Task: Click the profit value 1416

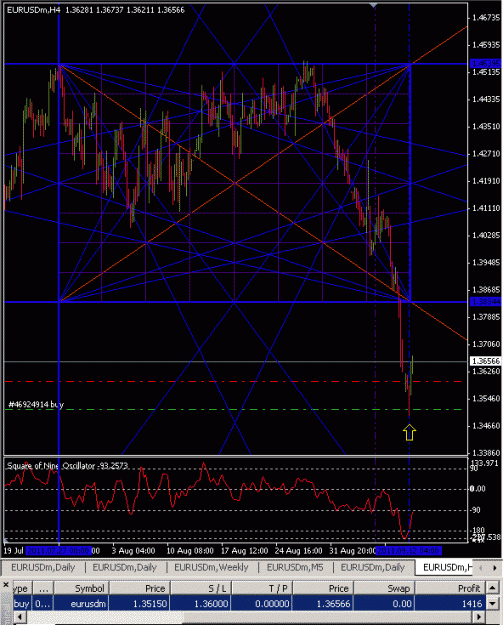Action: 451,603
